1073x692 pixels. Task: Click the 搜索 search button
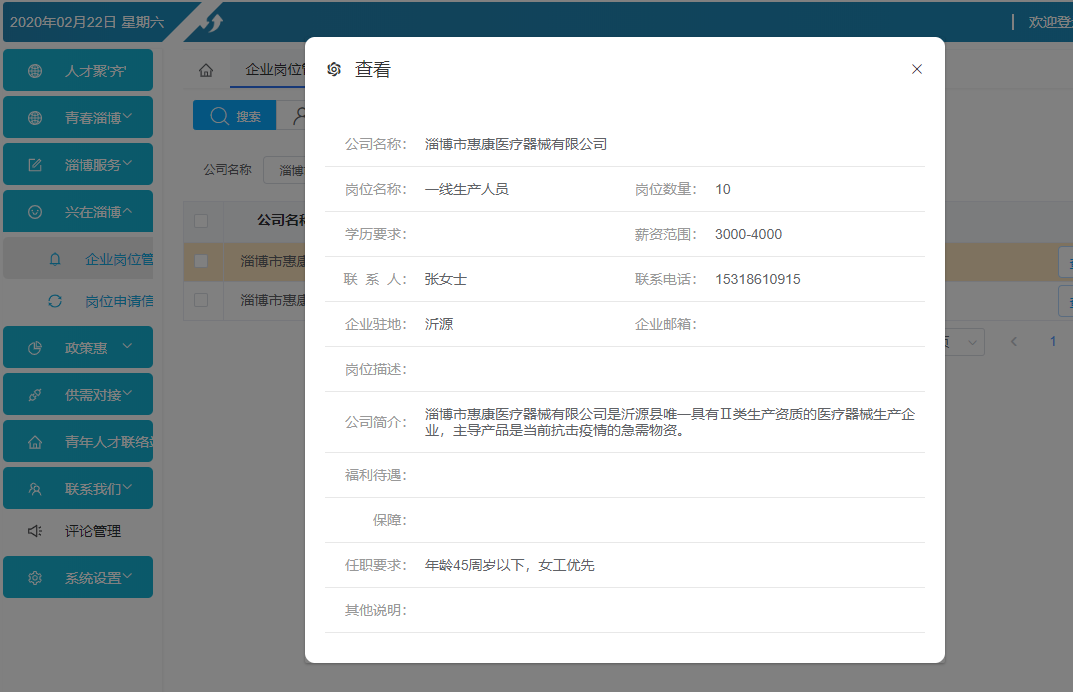tap(234, 116)
